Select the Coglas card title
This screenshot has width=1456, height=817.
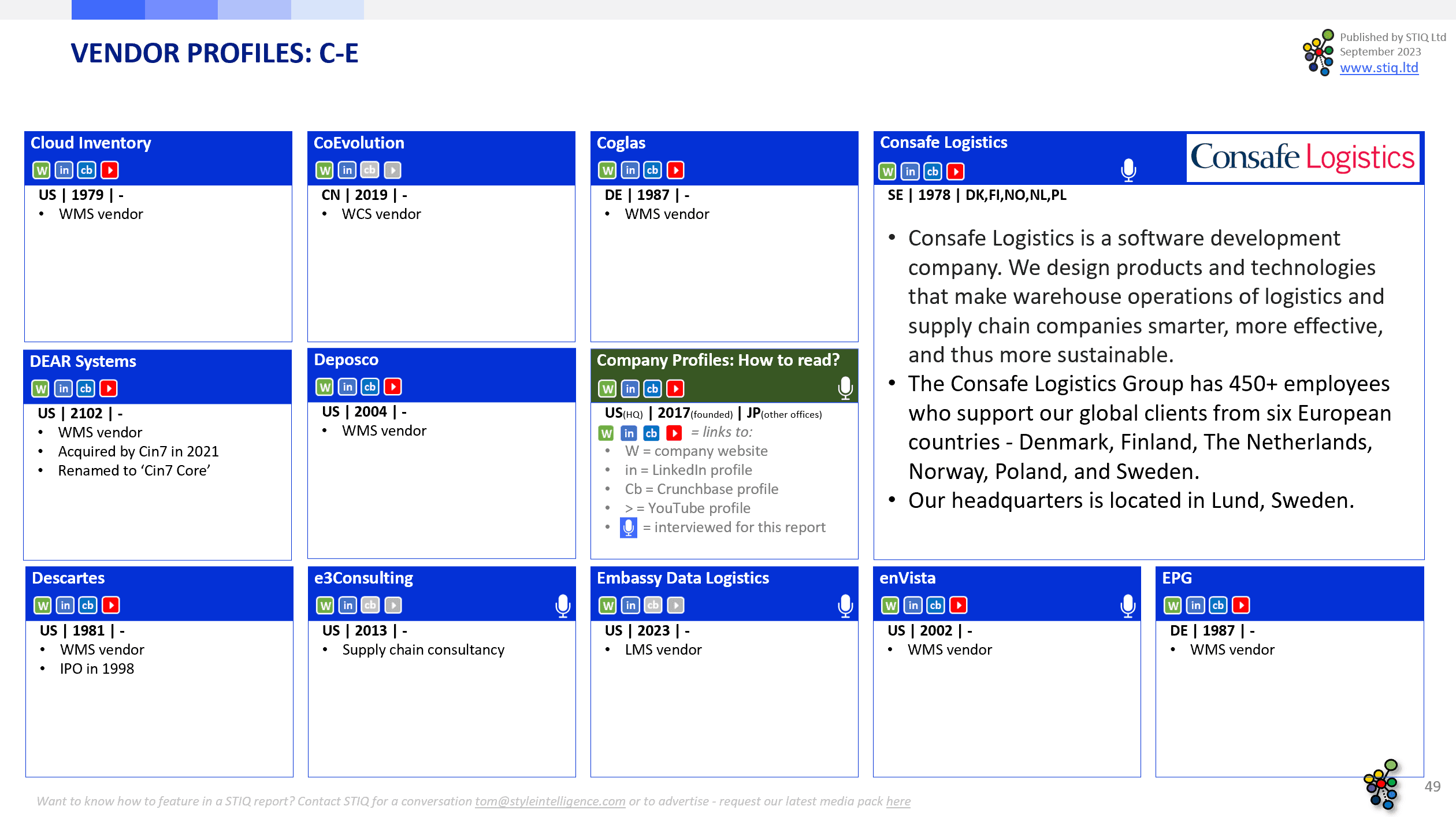(621, 143)
